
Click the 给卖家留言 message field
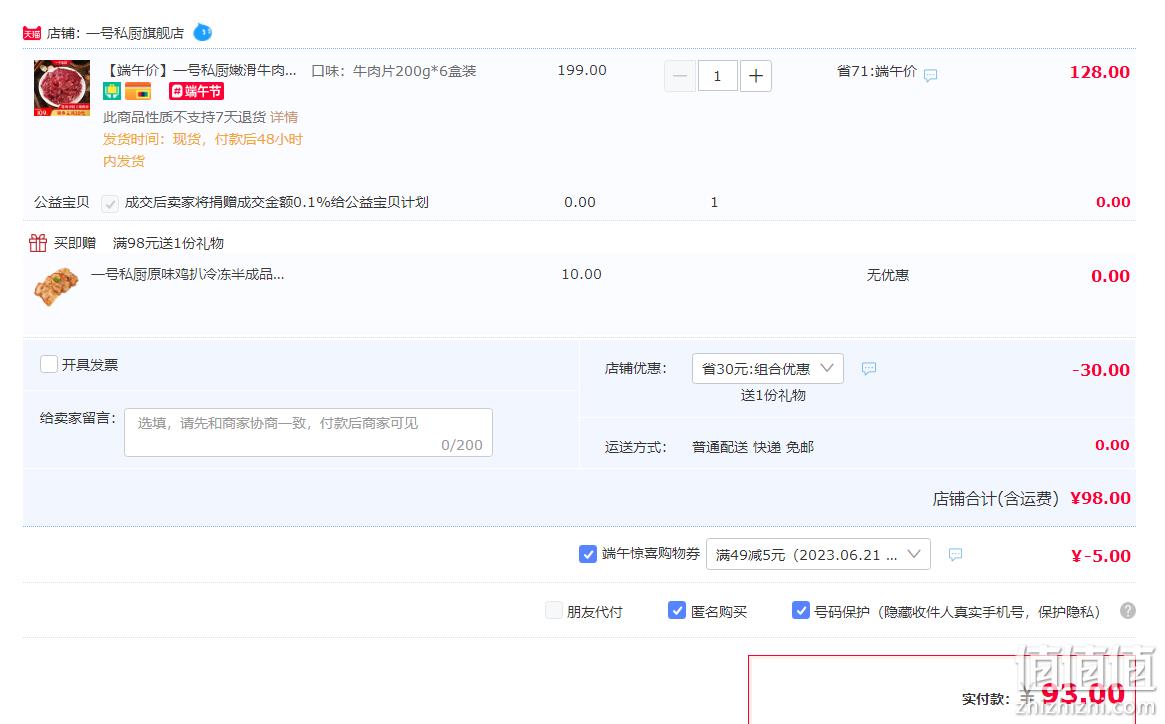click(x=308, y=433)
